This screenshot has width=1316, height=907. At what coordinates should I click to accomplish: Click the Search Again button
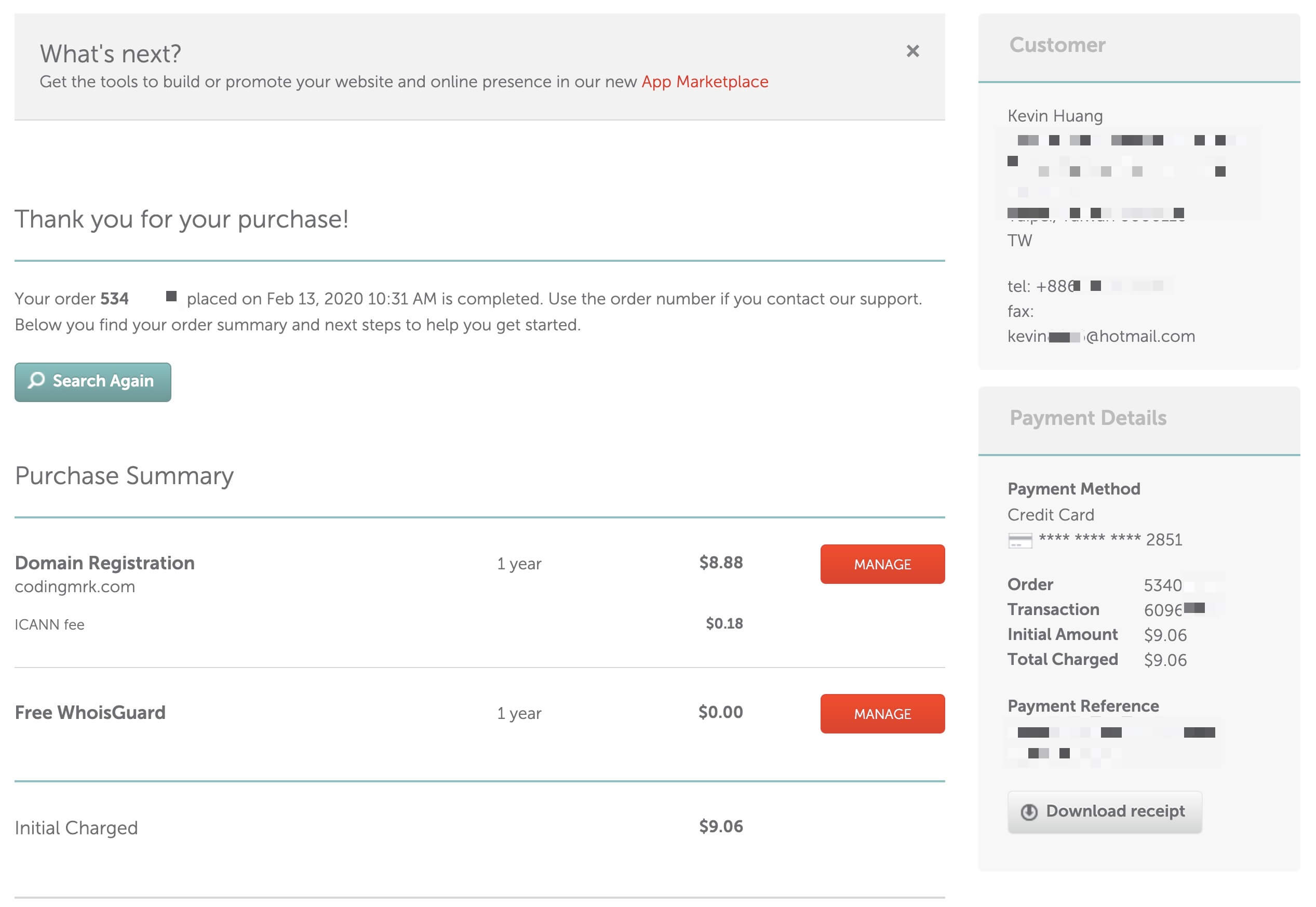92,382
